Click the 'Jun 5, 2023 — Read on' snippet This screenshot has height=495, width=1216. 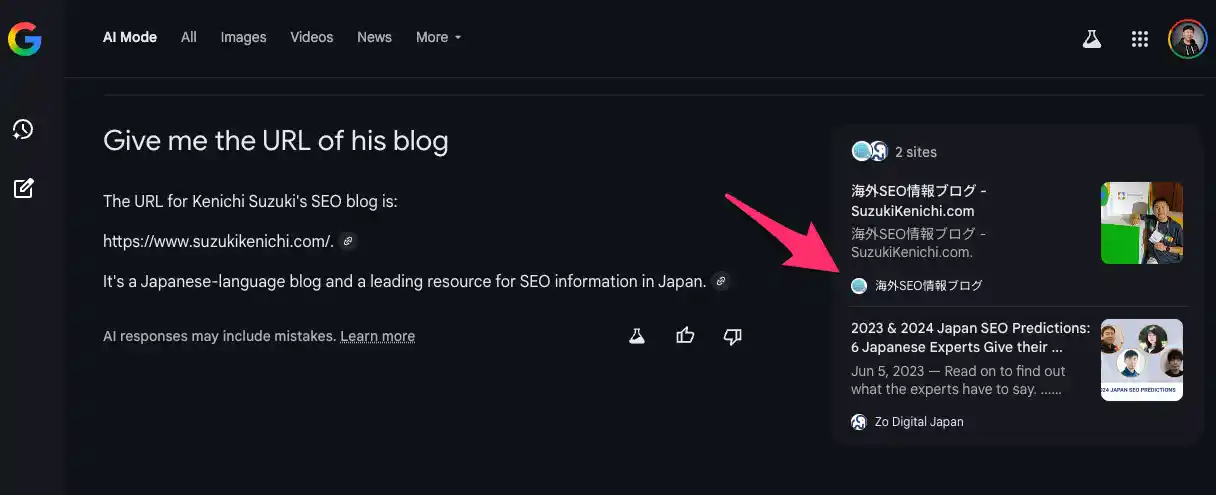(958, 380)
